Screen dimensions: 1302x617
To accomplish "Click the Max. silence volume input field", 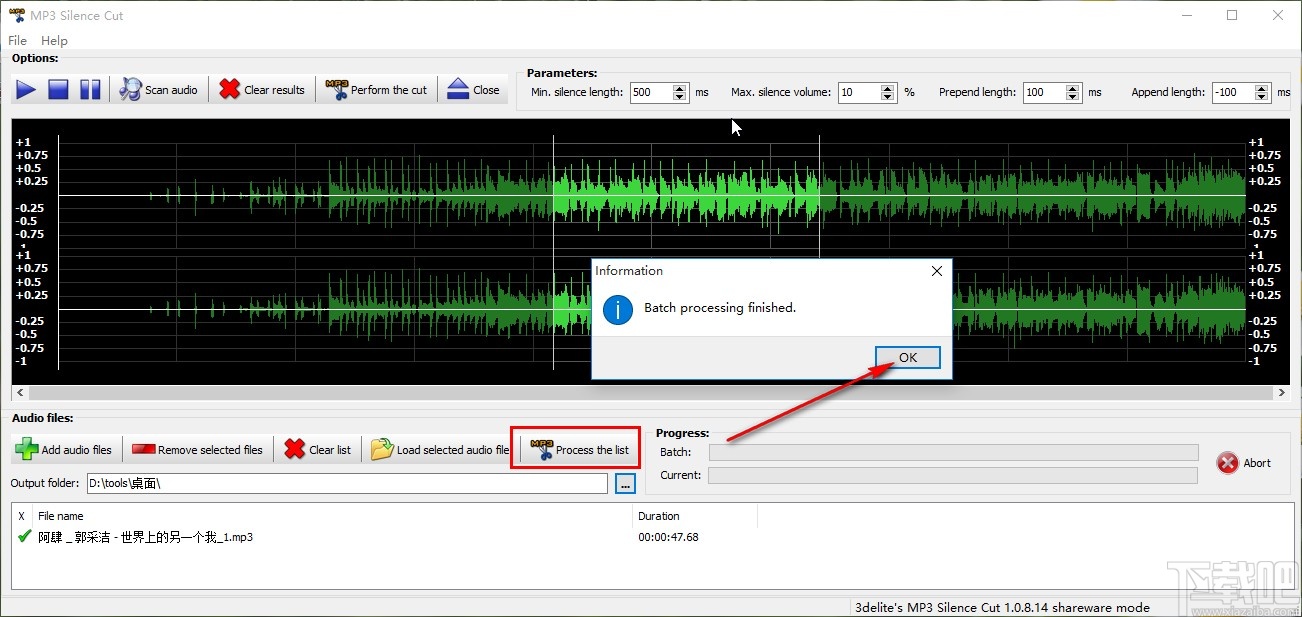I will tap(859, 92).
